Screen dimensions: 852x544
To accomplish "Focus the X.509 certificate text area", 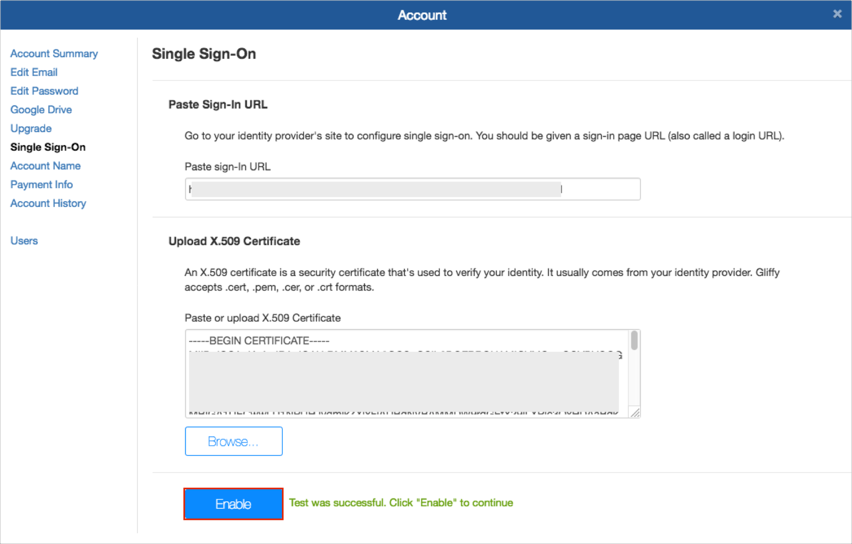I will point(406,373).
